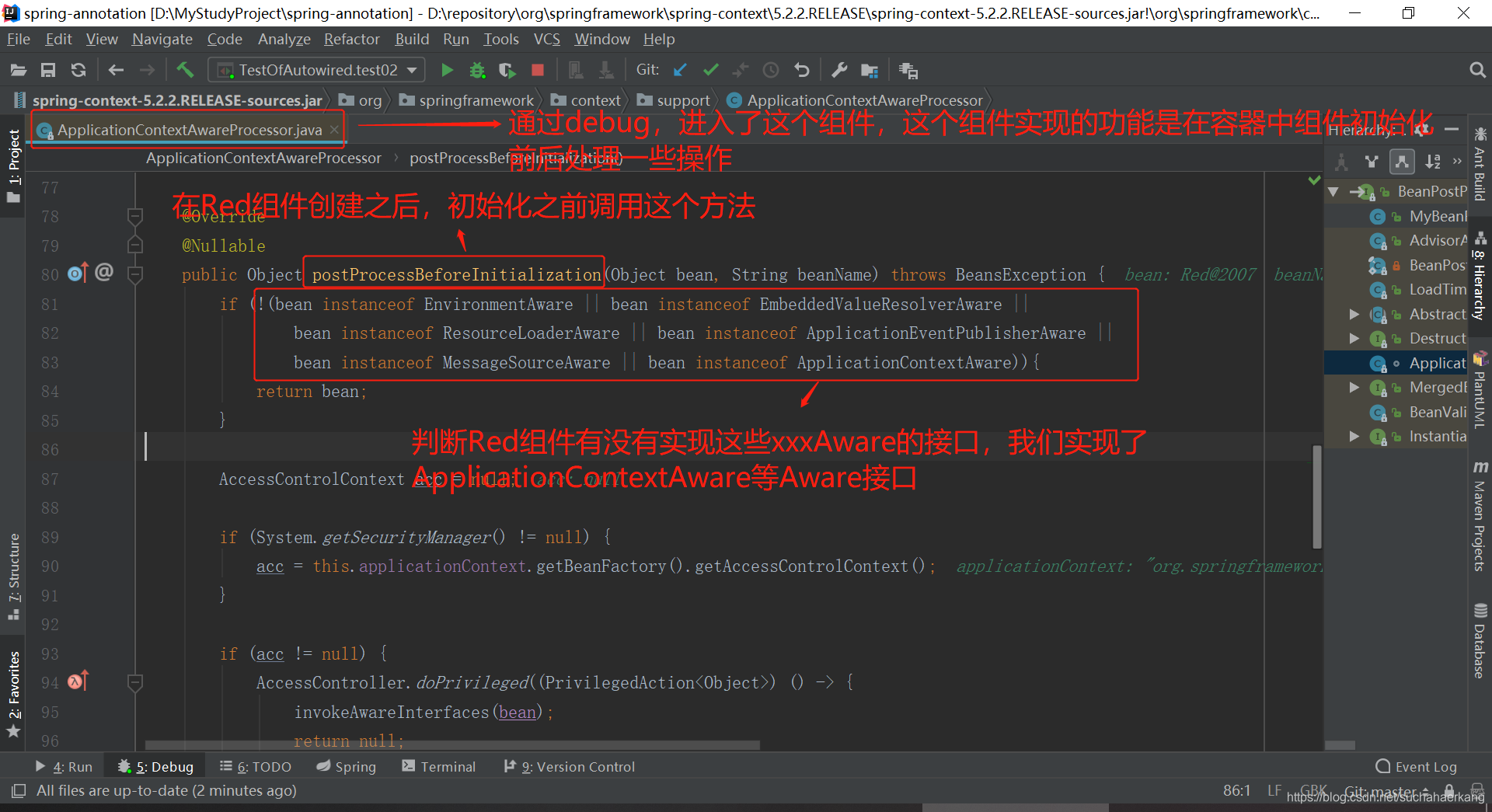Click the status bar tool-window toggle icon

point(18,791)
